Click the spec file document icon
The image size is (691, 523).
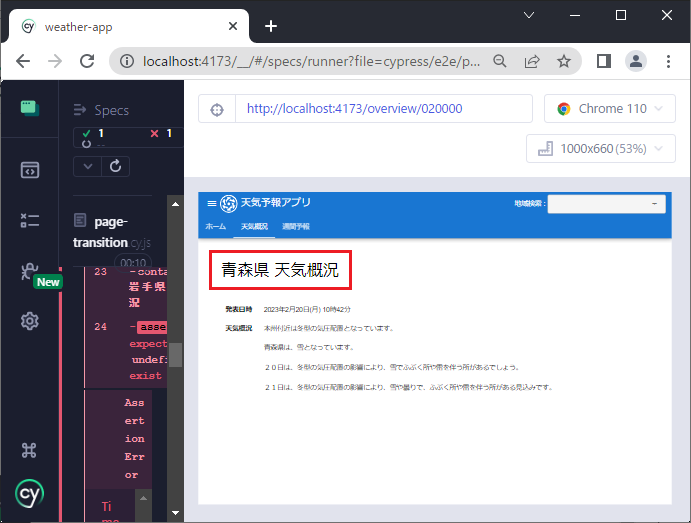click(x=80, y=220)
